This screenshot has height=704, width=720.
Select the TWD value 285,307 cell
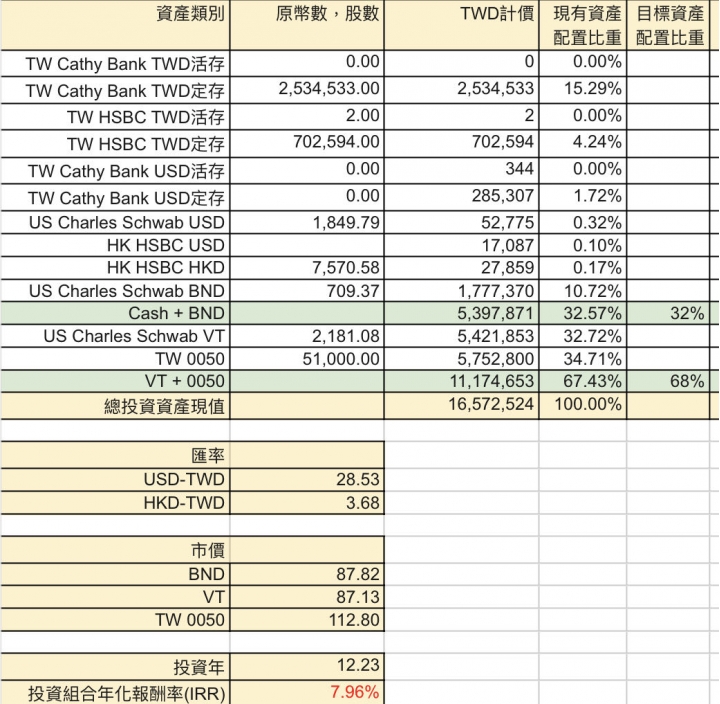[461, 197]
